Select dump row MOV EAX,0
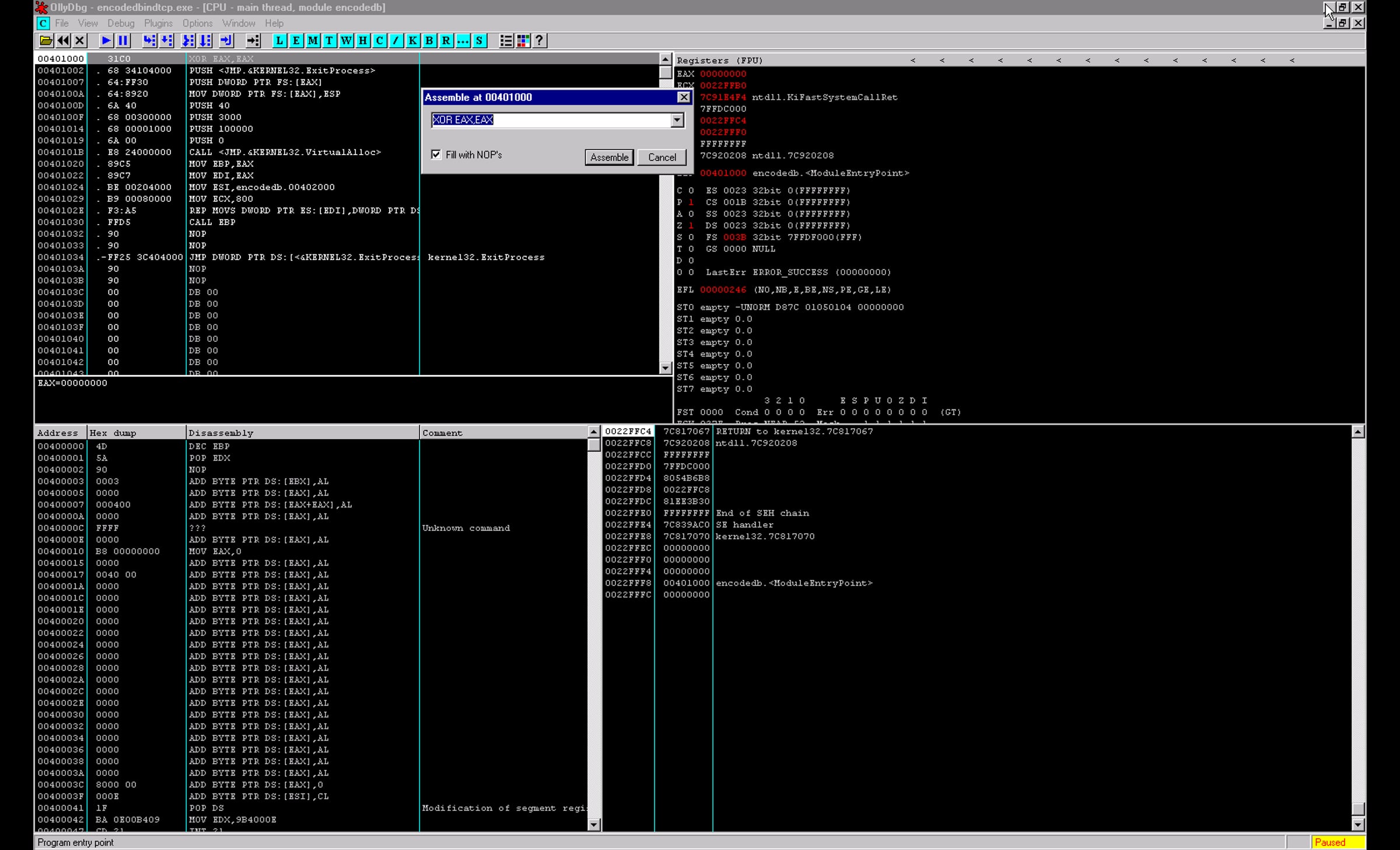 (x=311, y=551)
